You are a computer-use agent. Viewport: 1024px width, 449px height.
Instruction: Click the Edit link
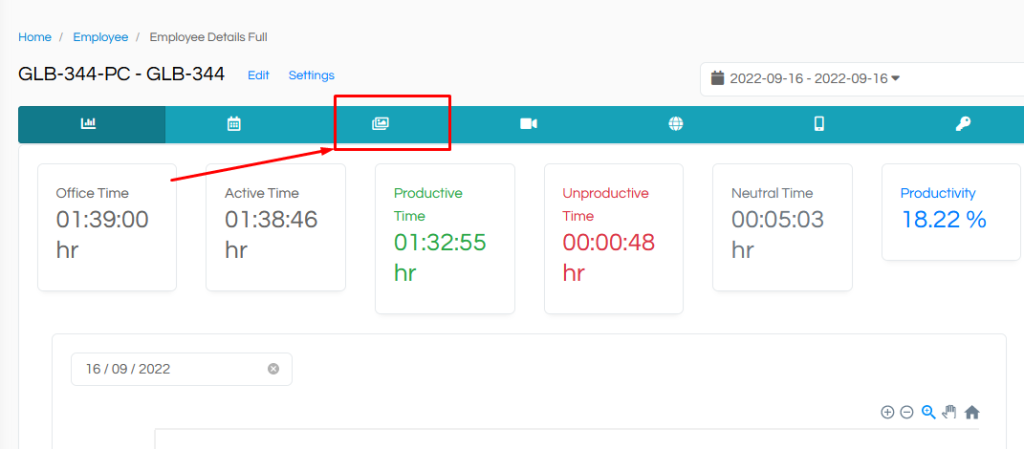coord(259,75)
